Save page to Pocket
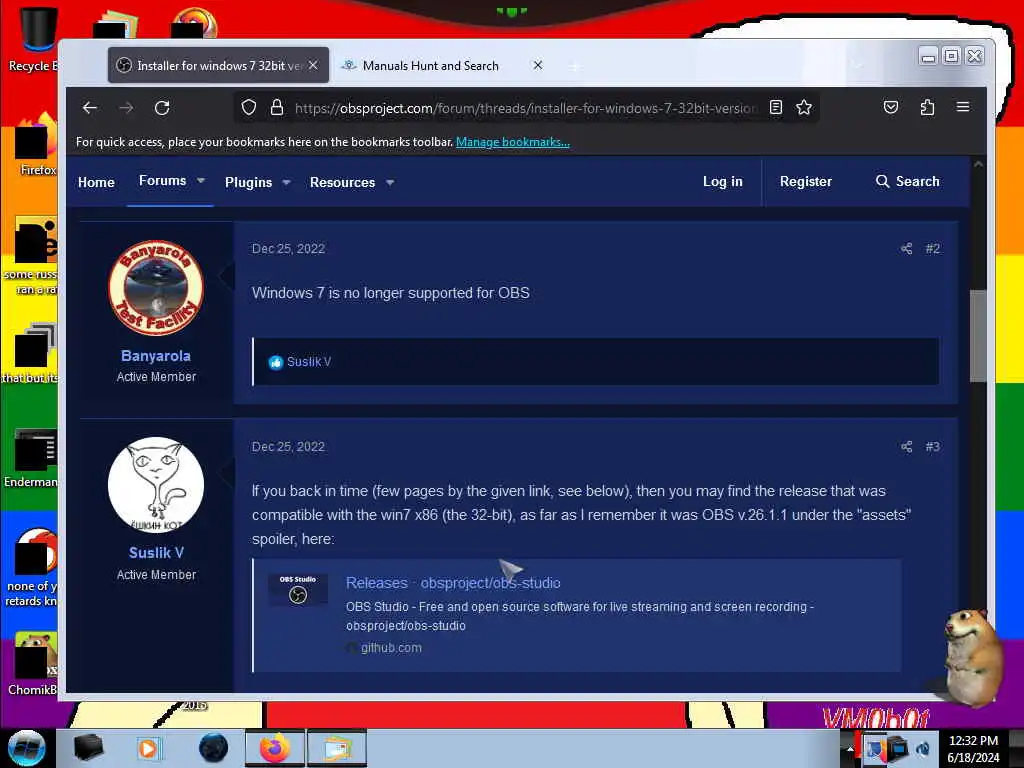1024x768 pixels. point(891,107)
